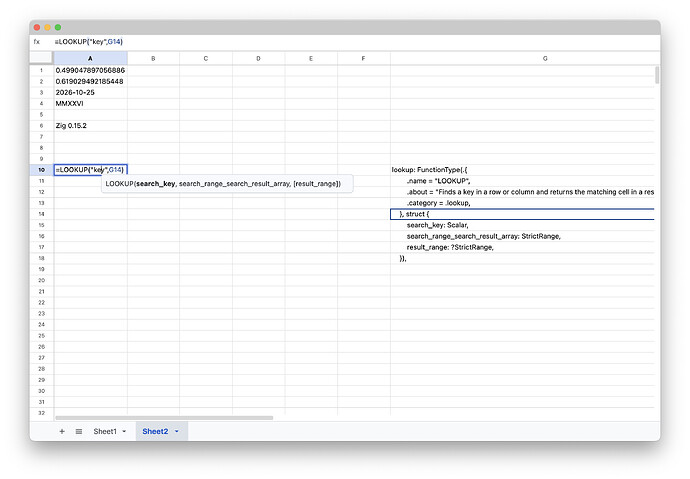Viewport: 690px width, 479px height.
Task: Select column C header
Action: tap(206, 58)
